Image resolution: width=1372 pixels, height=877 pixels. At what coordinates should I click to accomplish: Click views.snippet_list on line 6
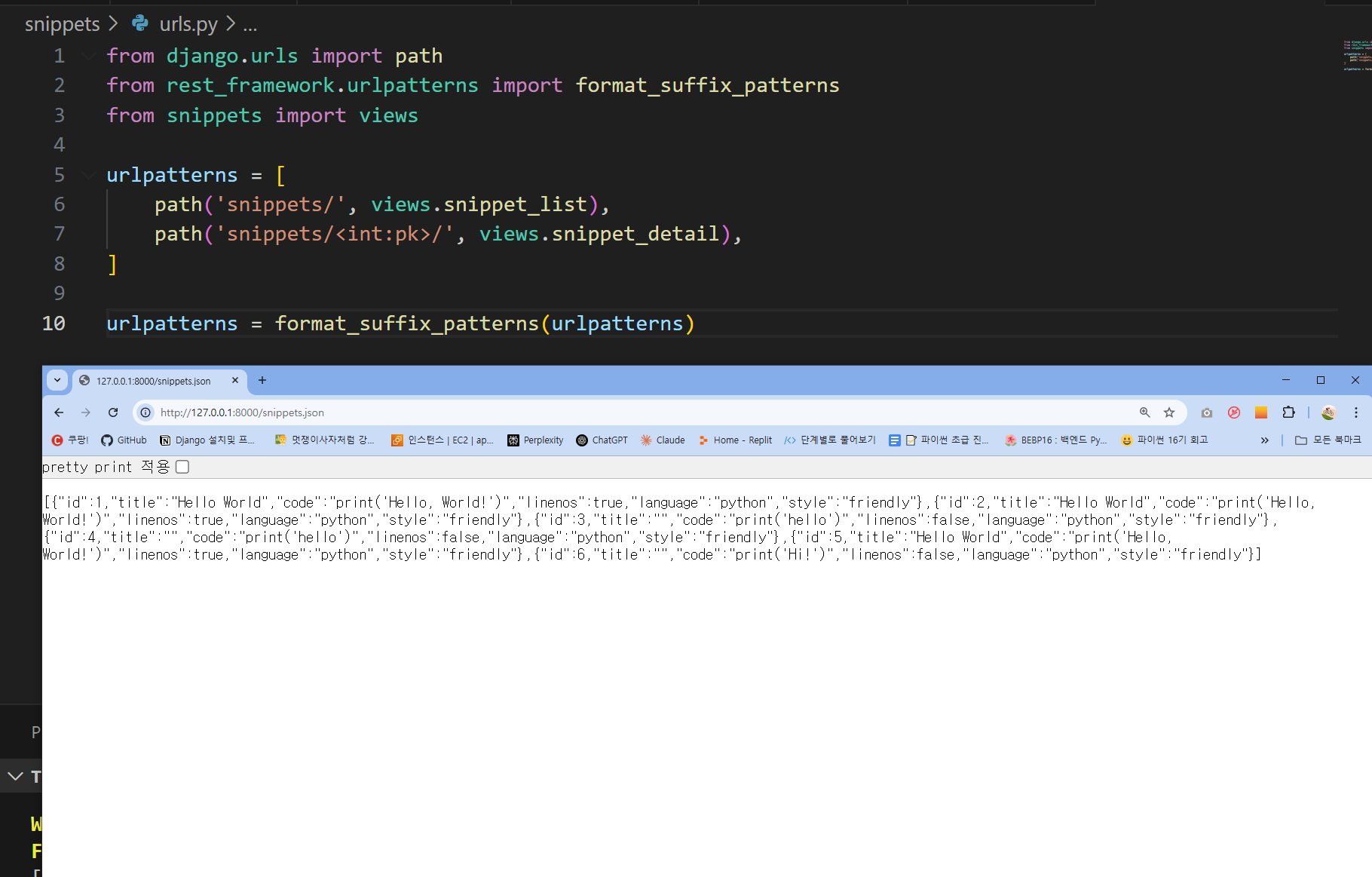(x=479, y=204)
